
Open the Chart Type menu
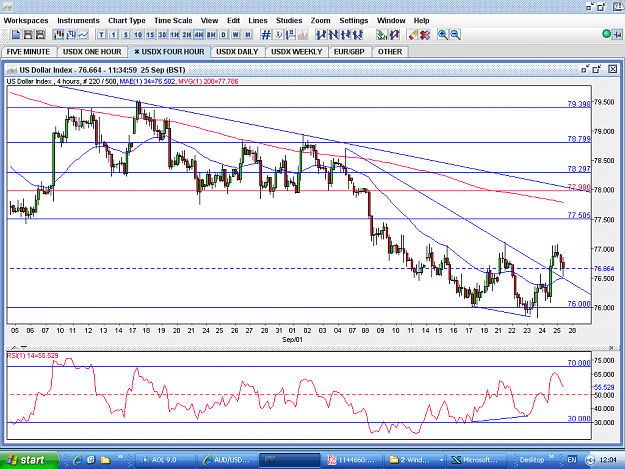pos(127,20)
